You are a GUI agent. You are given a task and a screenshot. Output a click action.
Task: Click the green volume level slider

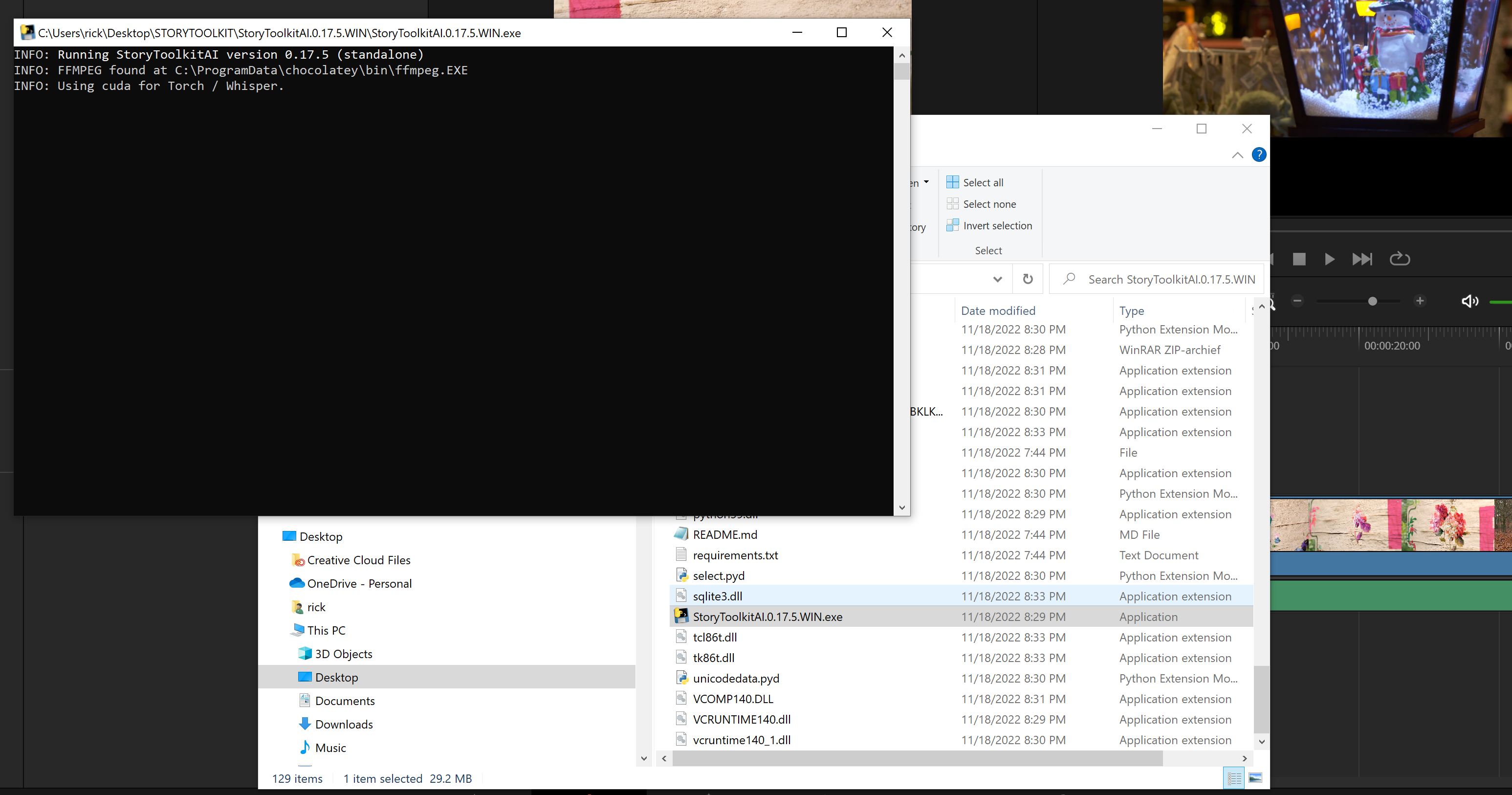click(1500, 302)
